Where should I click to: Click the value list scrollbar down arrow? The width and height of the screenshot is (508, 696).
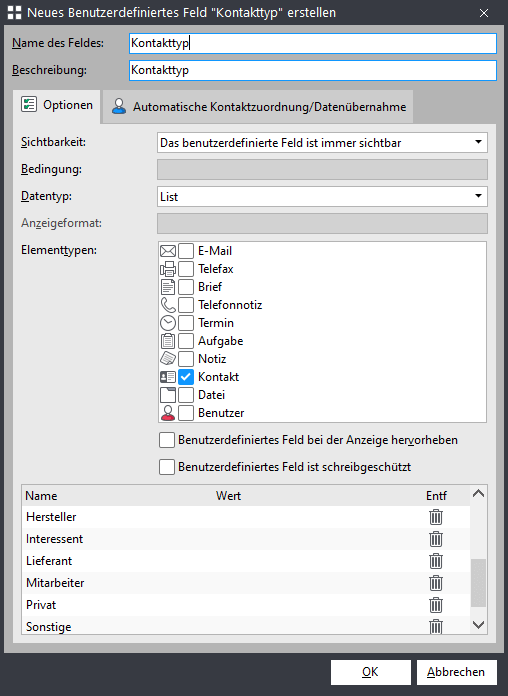(x=478, y=625)
